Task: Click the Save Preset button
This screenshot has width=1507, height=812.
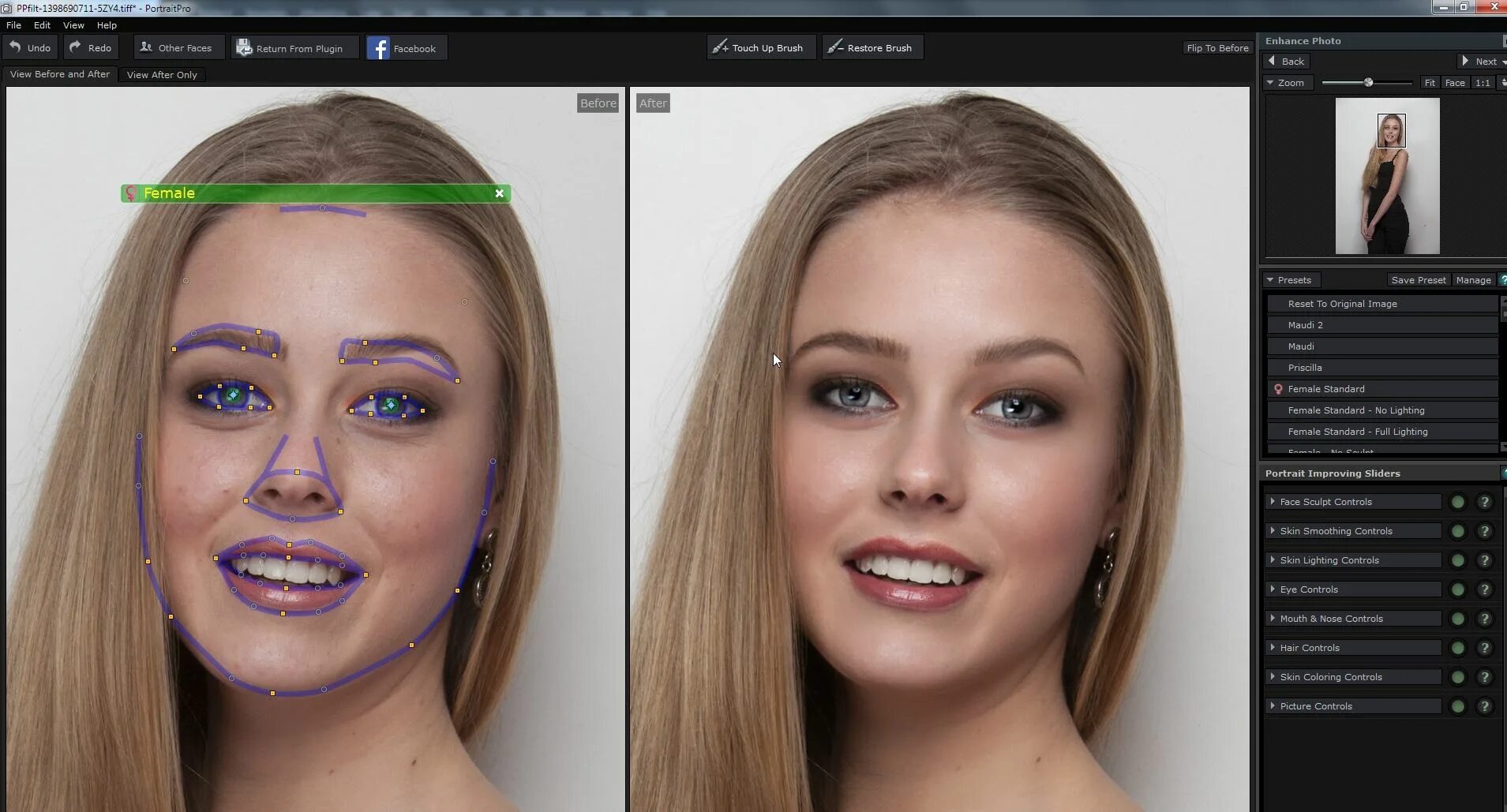Action: (x=1419, y=280)
